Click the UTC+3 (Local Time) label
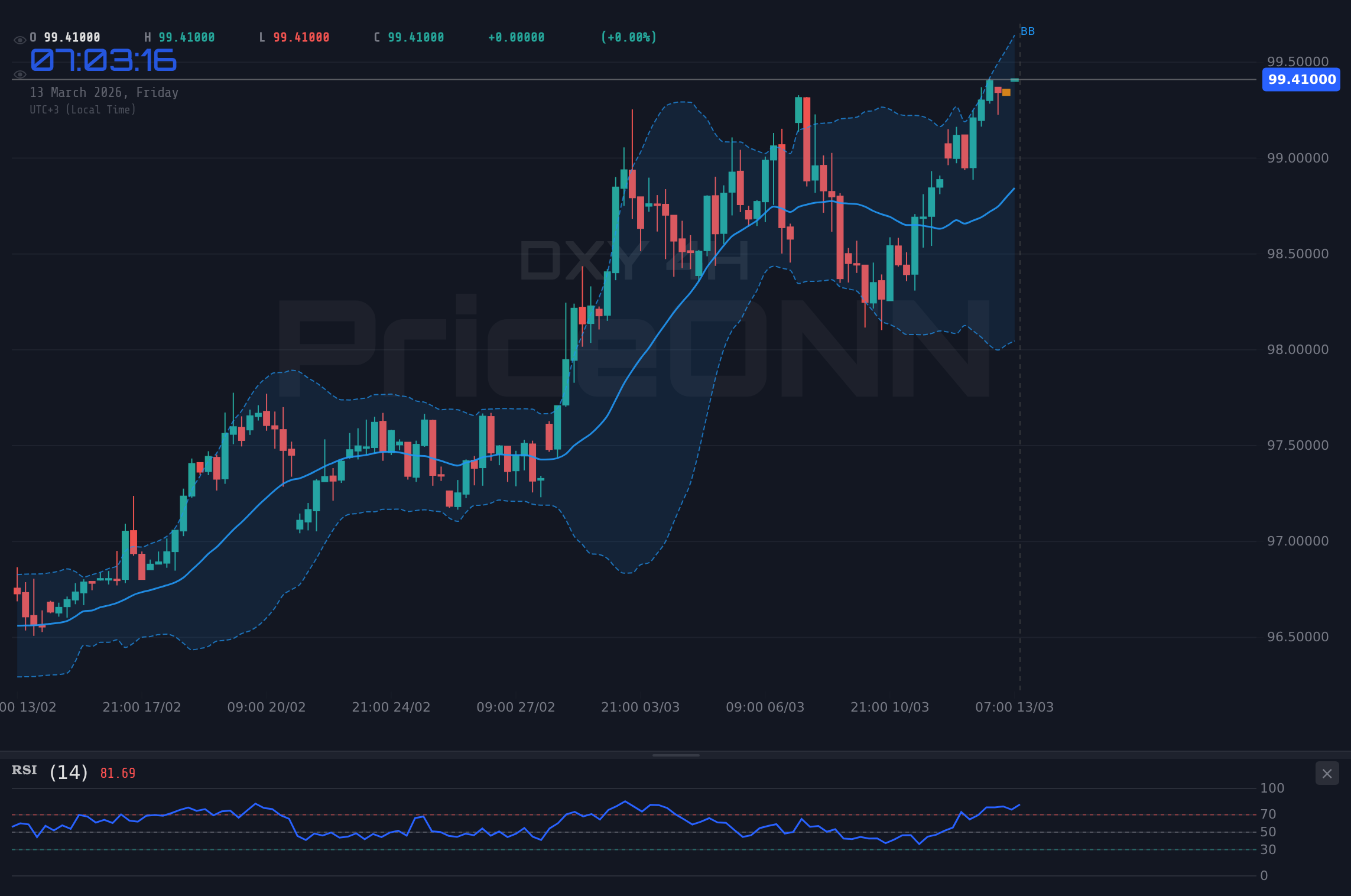Viewport: 1351px width, 896px height. pos(83,109)
